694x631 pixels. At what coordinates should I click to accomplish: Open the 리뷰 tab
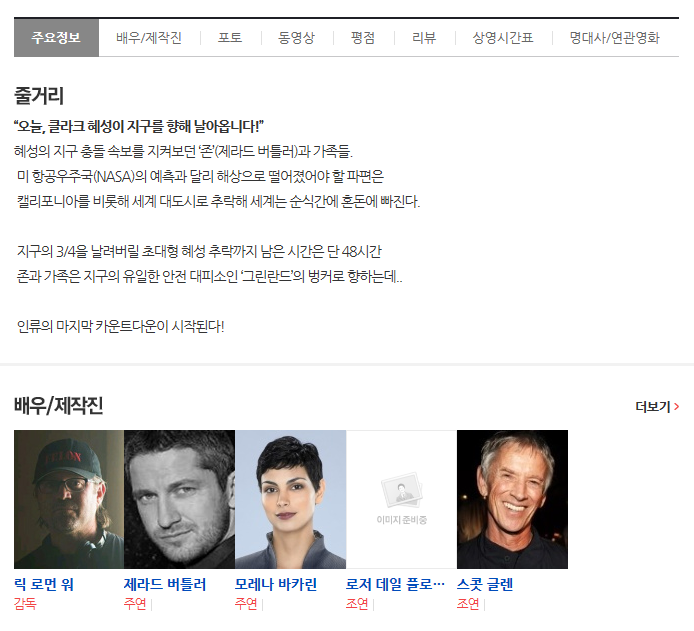click(424, 38)
